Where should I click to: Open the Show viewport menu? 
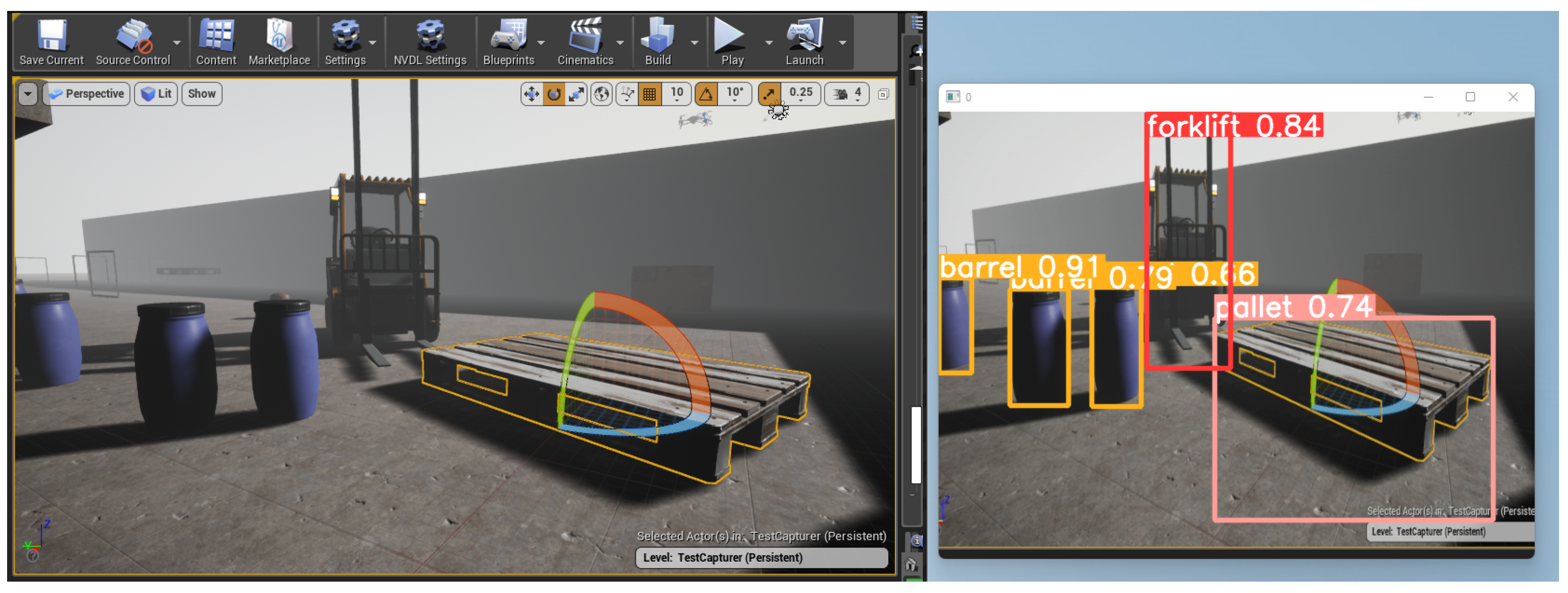201,94
